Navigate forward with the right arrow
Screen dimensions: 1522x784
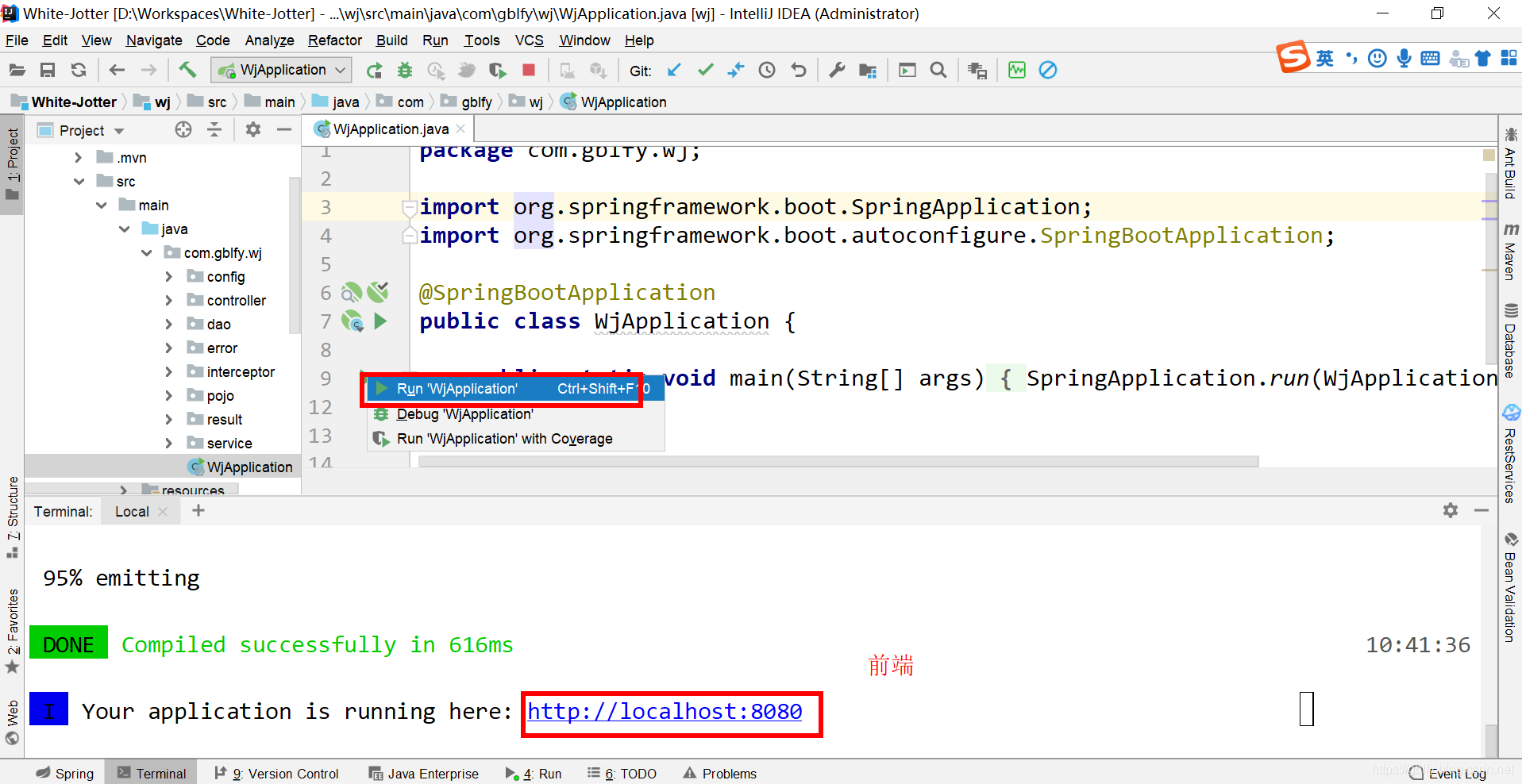click(x=148, y=70)
